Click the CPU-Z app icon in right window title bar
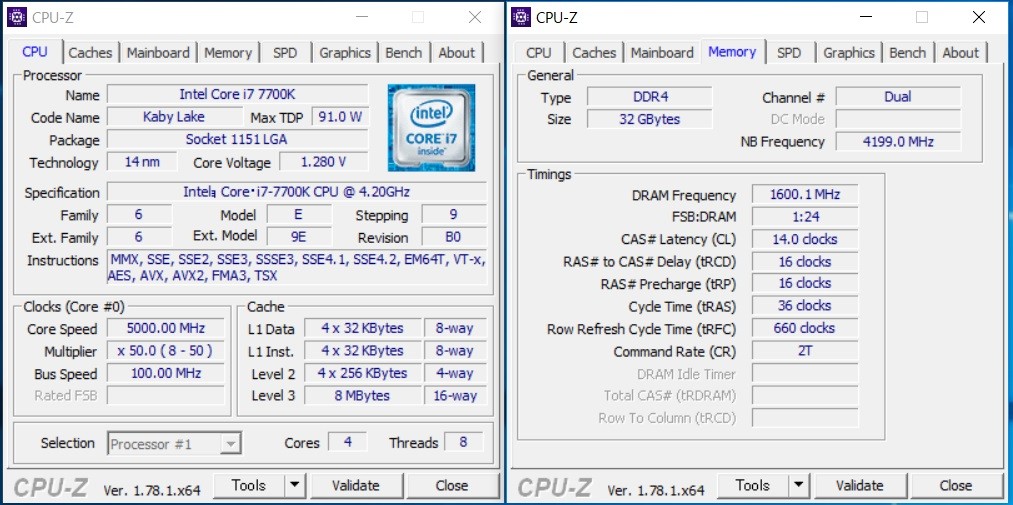The image size is (1013, 505). click(521, 17)
